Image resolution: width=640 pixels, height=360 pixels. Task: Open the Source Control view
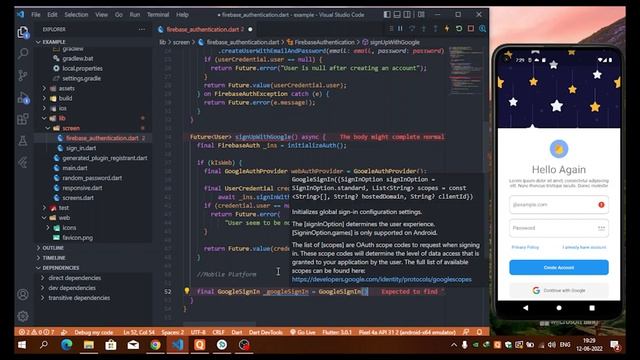click(23, 75)
